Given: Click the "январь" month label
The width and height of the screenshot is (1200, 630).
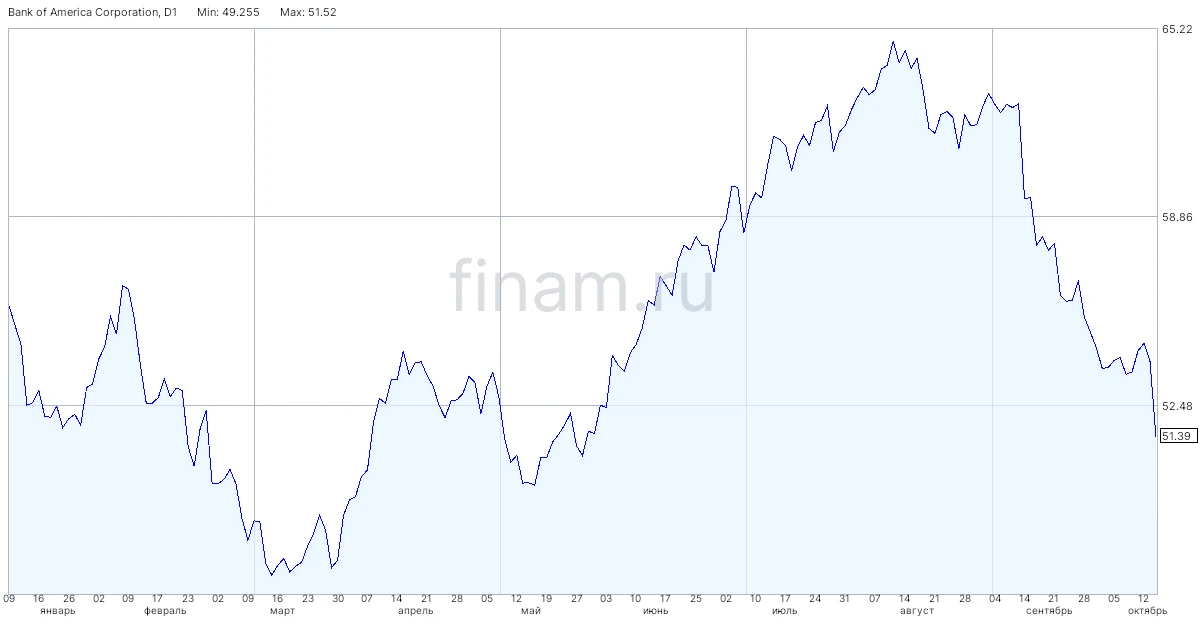Looking at the screenshot, I should coord(57,610).
